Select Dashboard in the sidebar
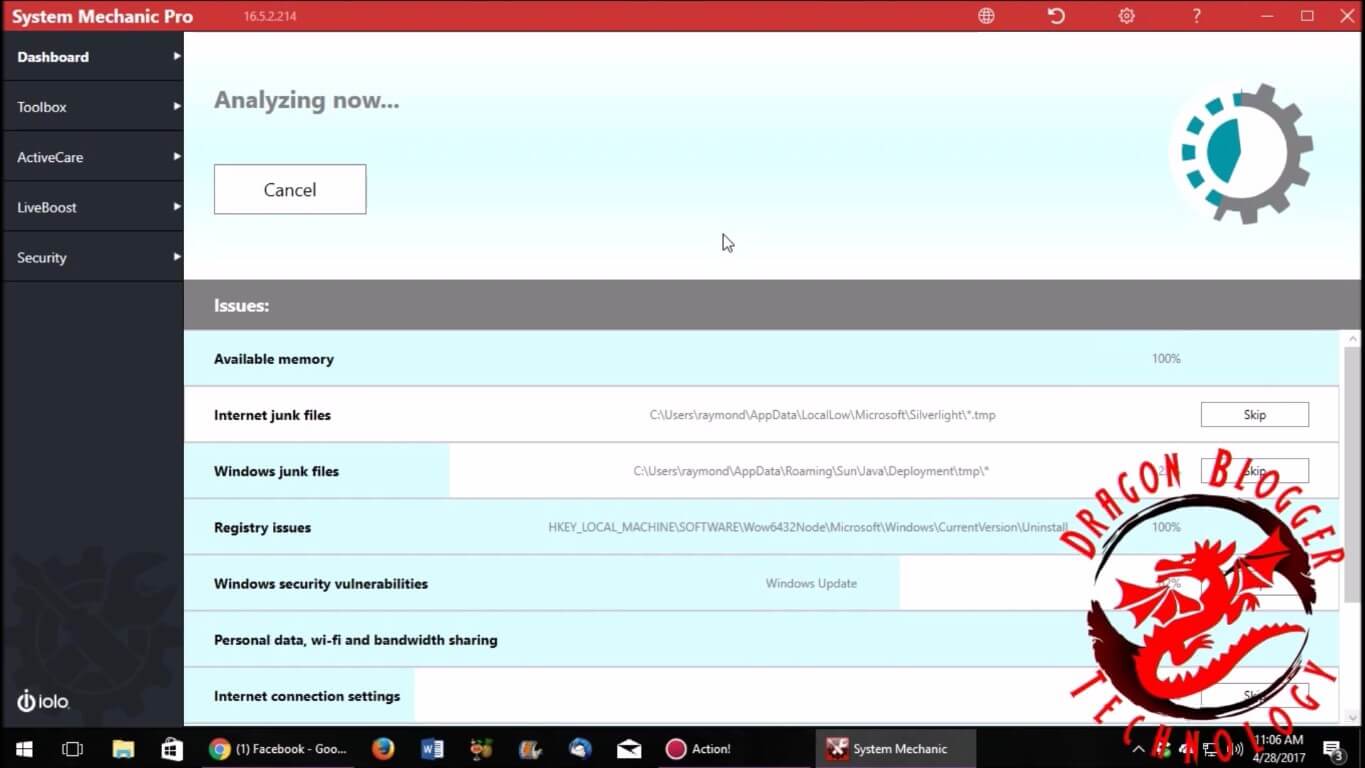Screen dimensions: 1365x768 coord(53,57)
